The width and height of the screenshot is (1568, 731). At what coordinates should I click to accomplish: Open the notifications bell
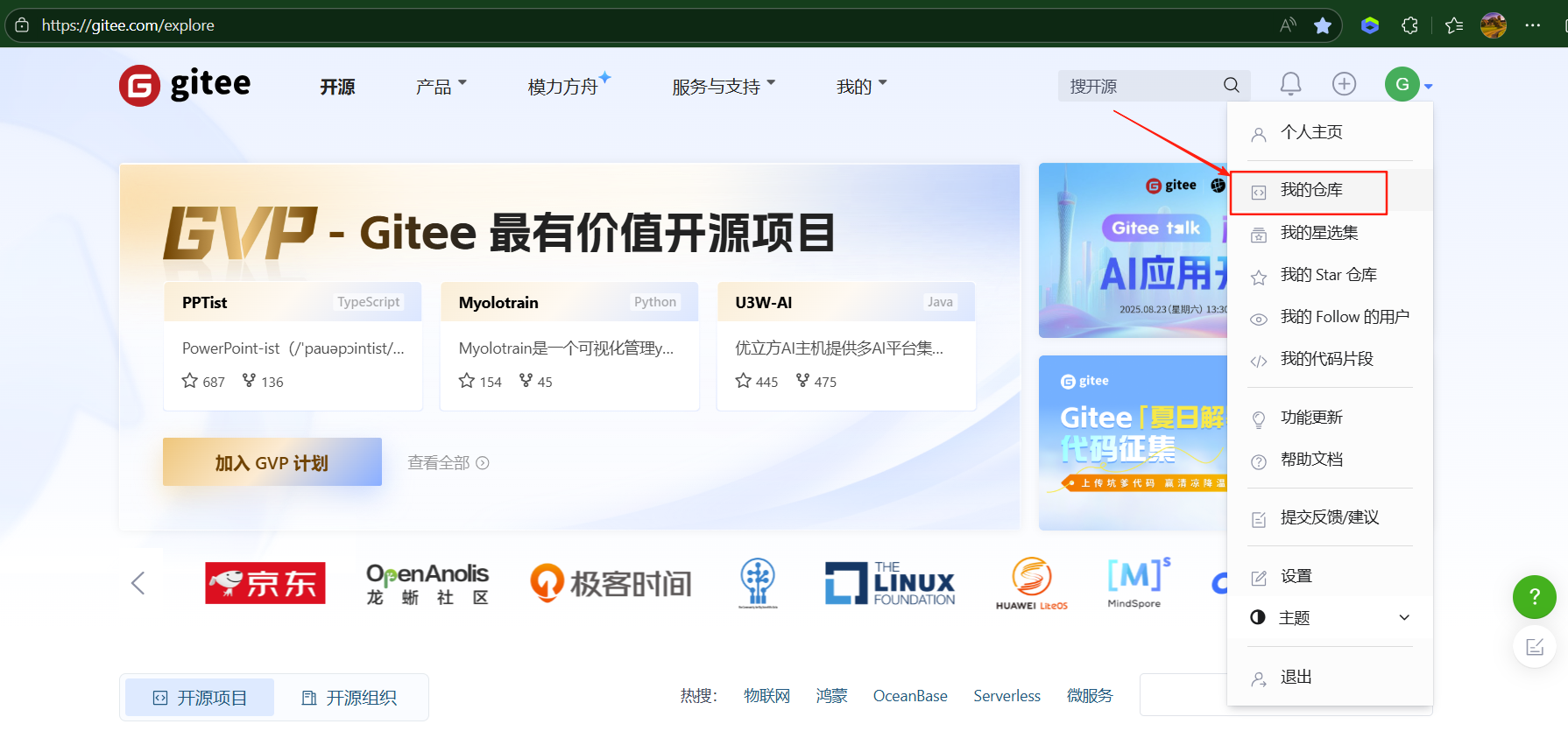pos(1290,84)
